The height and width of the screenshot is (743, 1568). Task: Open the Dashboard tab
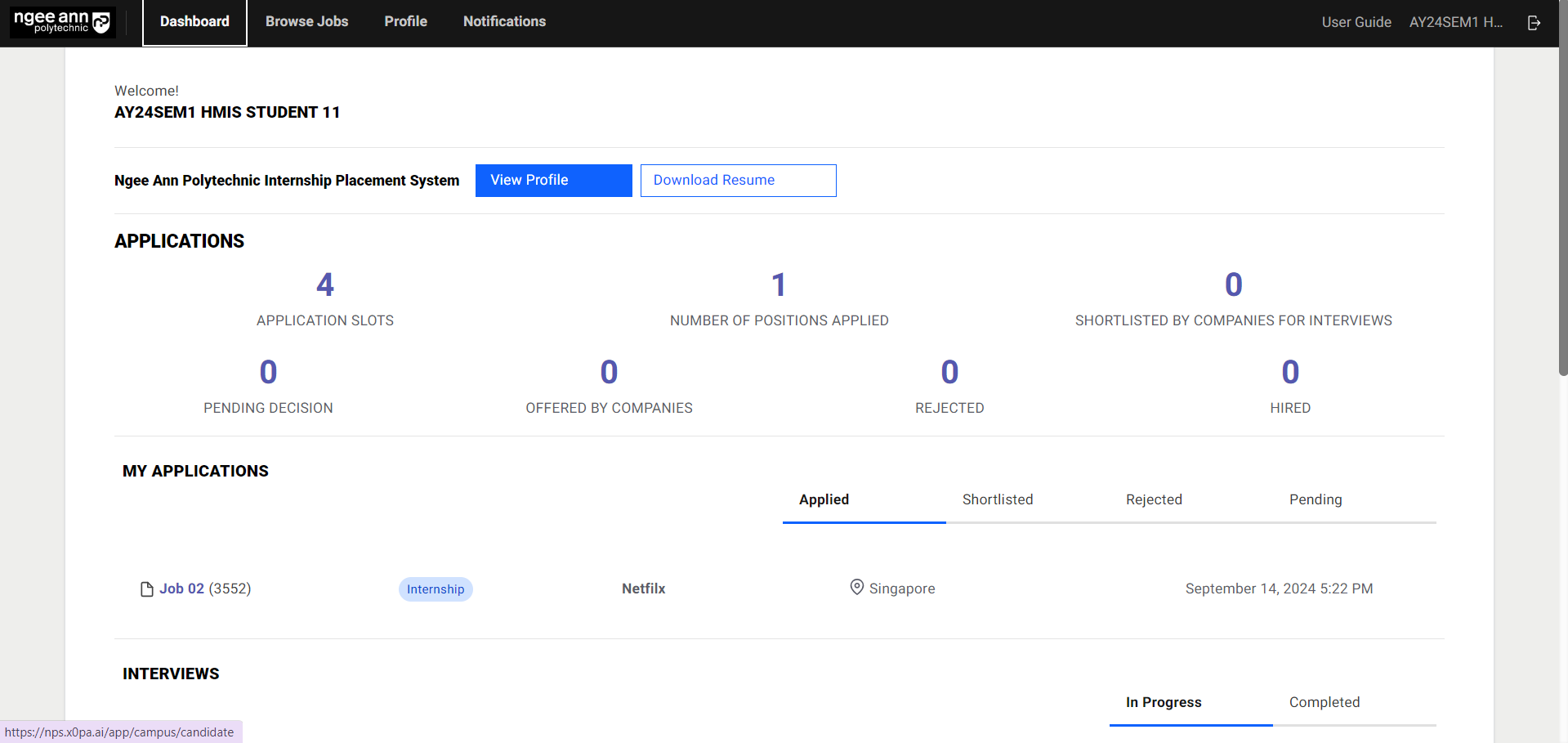point(194,22)
